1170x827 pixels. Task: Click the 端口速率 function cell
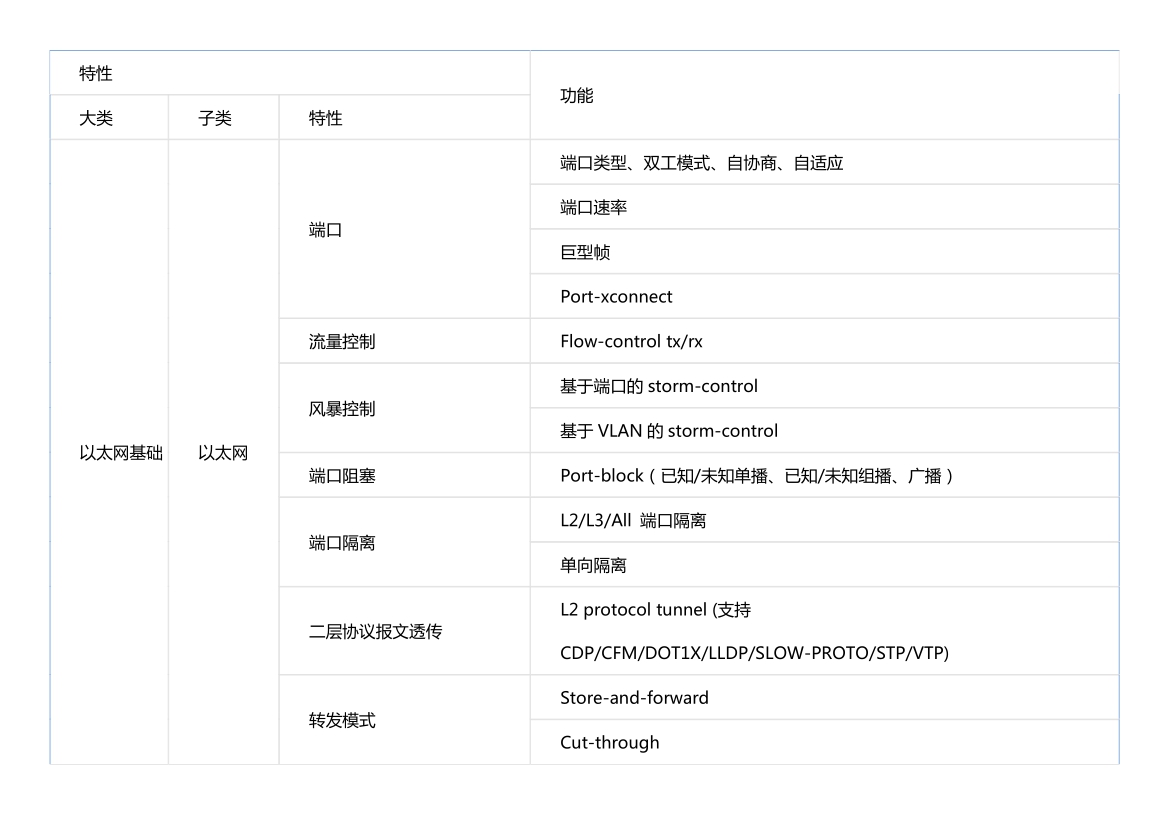(x=825, y=207)
